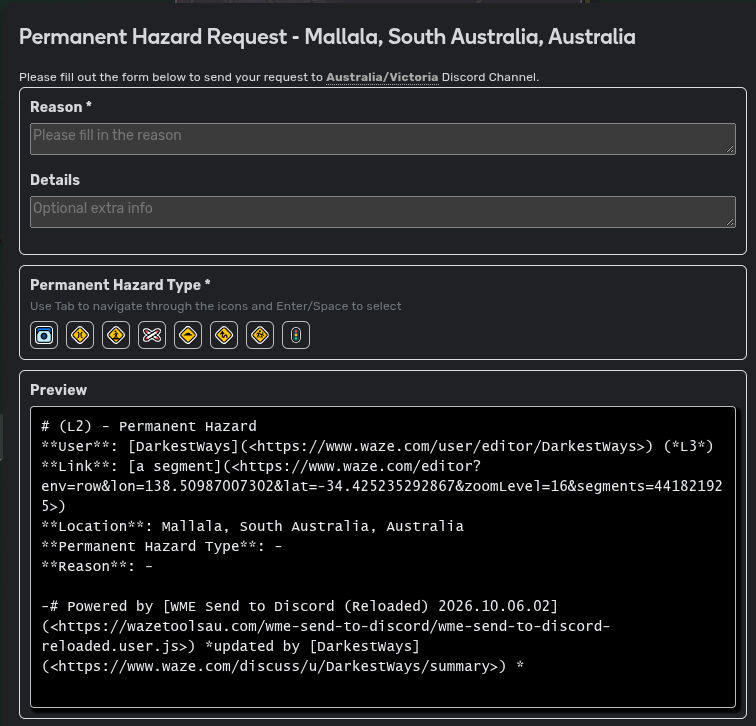756x726 pixels.
Task: Select the traffic light hazard icon
Action: tap(296, 335)
